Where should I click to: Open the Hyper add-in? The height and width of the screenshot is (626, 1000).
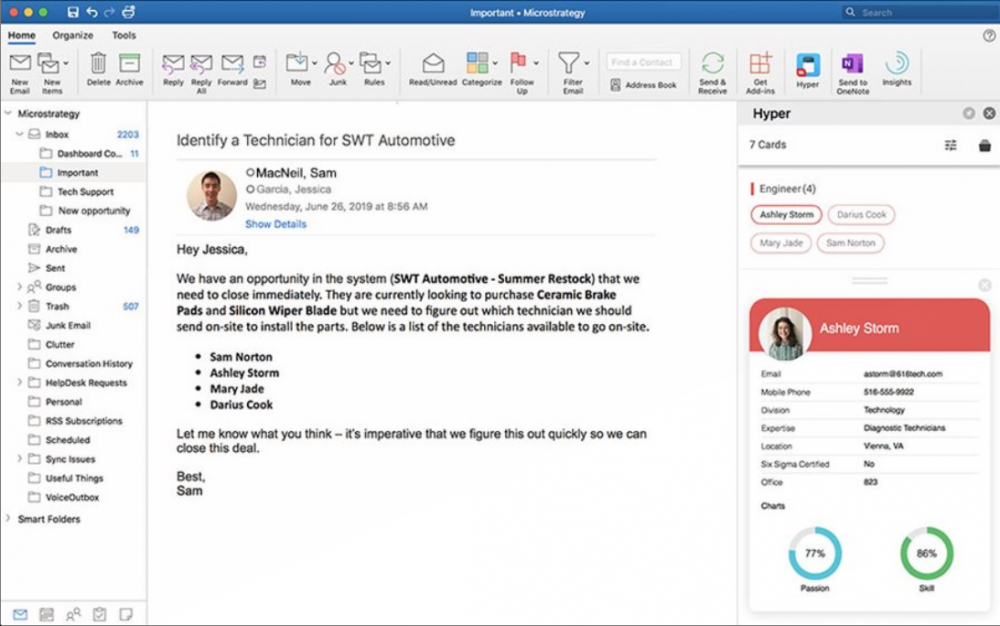tap(807, 65)
